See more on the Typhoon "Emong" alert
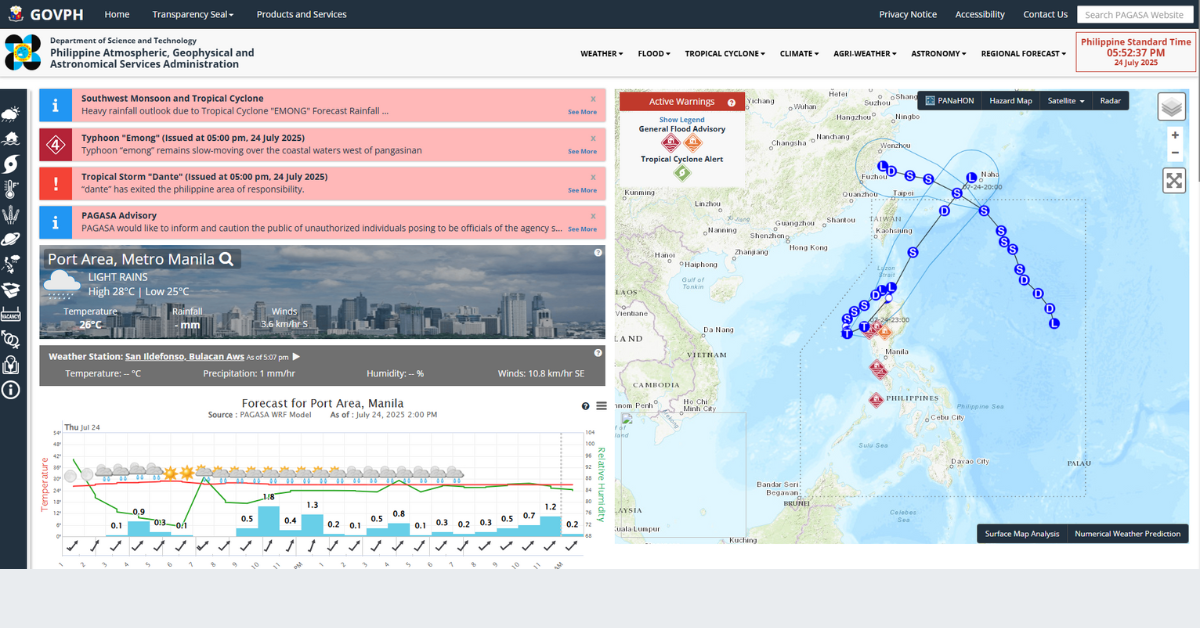 click(582, 151)
